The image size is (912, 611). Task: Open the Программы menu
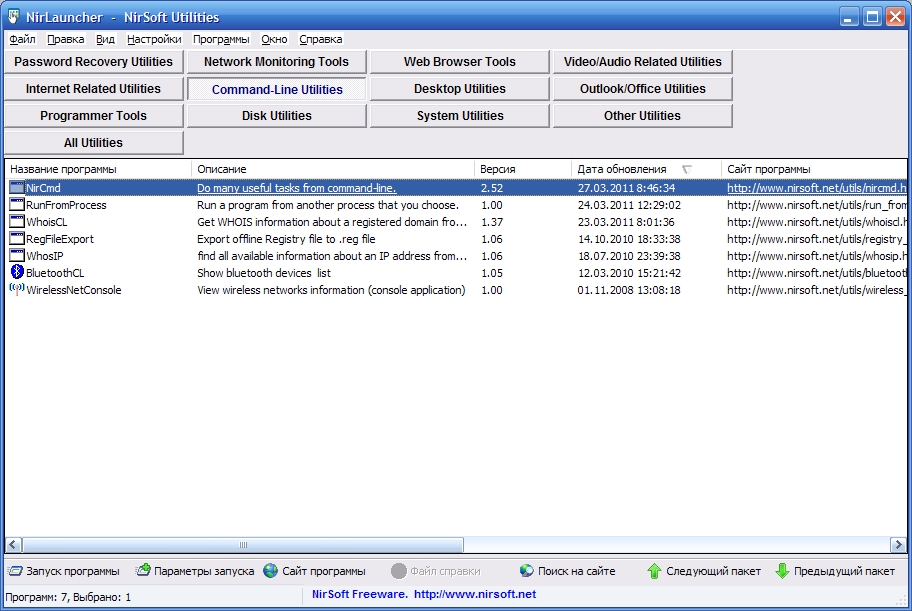pyautogui.click(x=221, y=39)
